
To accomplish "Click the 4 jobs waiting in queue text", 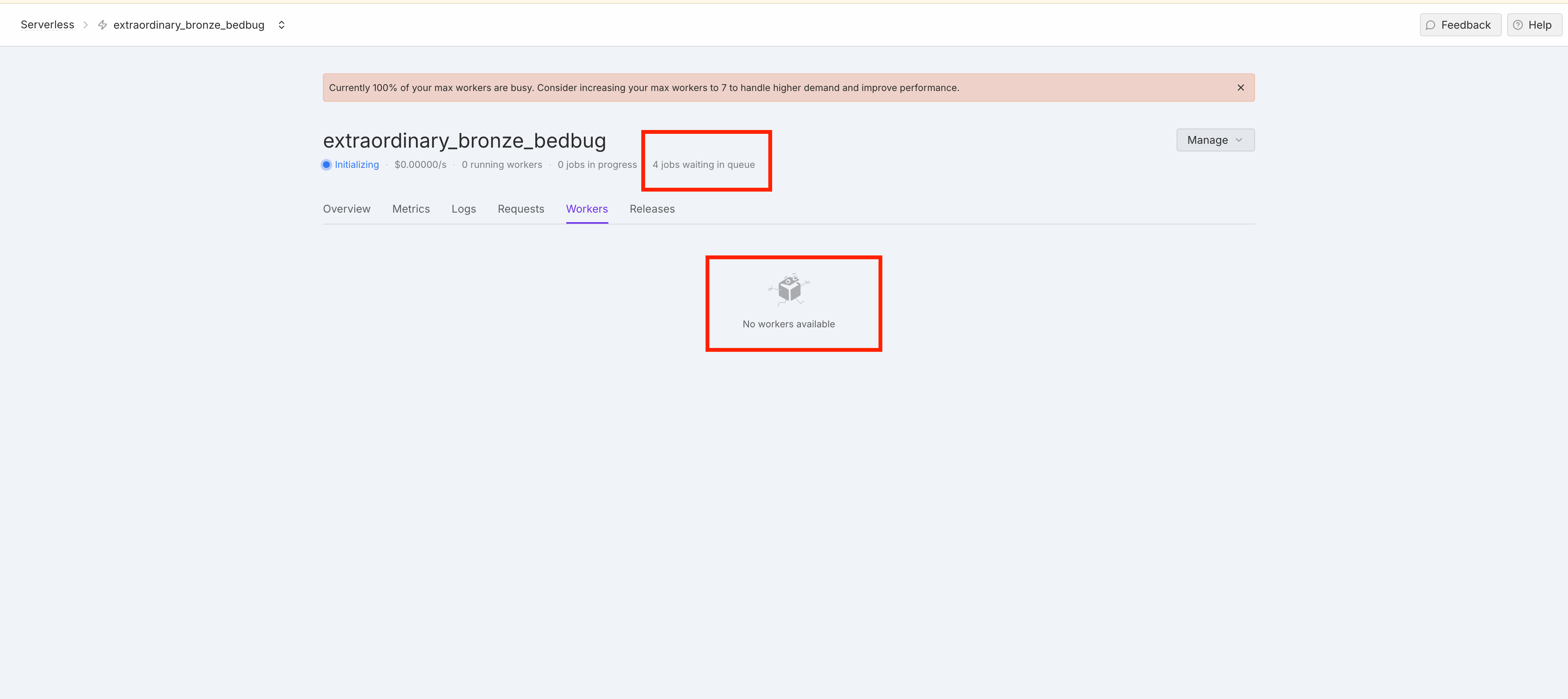I will [x=703, y=165].
